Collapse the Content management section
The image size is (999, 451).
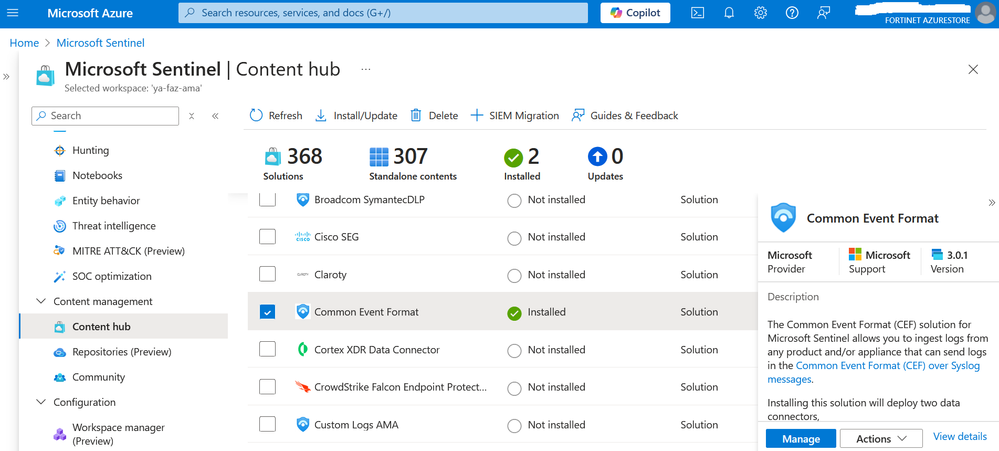point(41,301)
